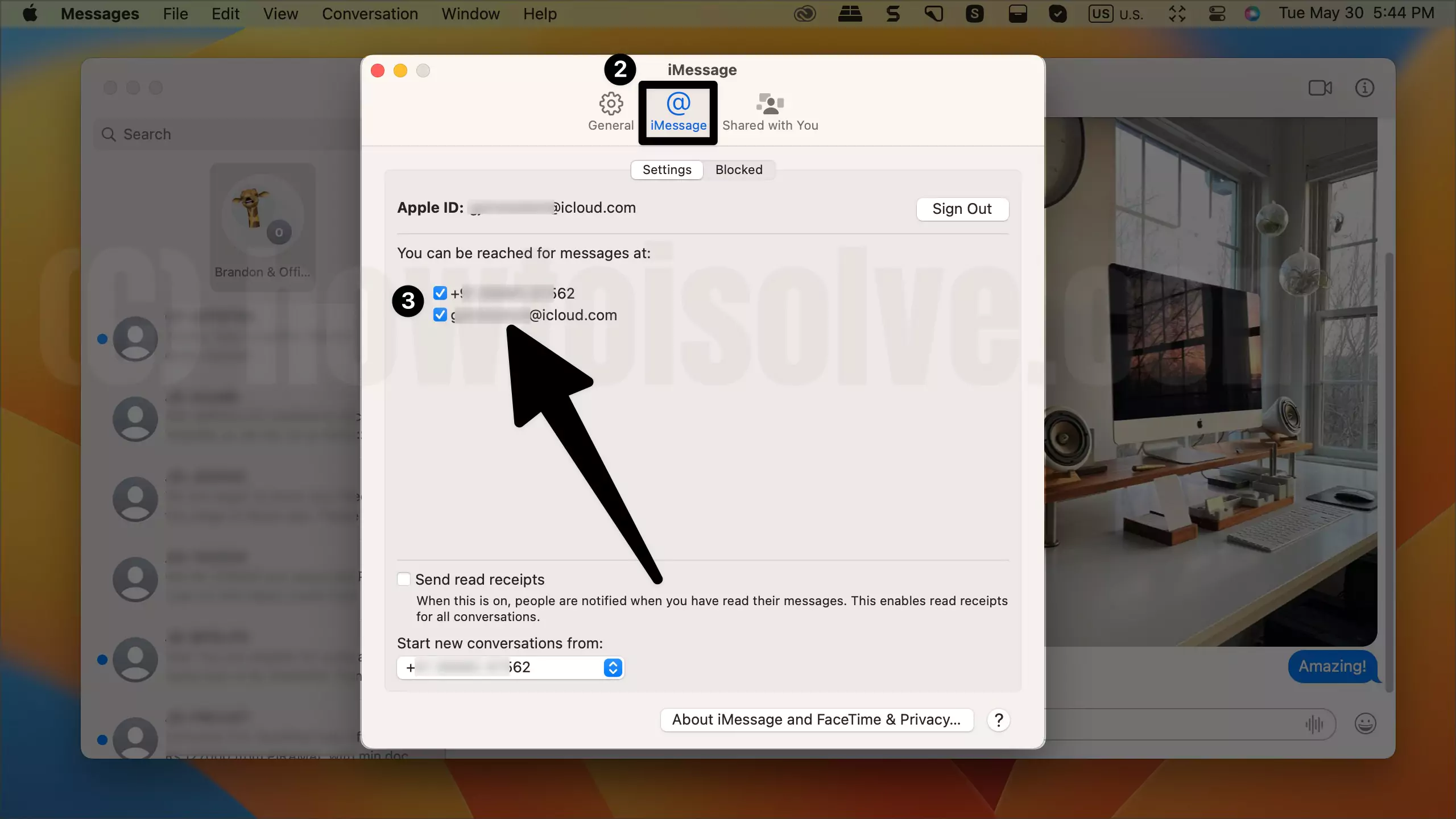Open the Conversation menu
Screen dimensions: 1456x819
370,14
